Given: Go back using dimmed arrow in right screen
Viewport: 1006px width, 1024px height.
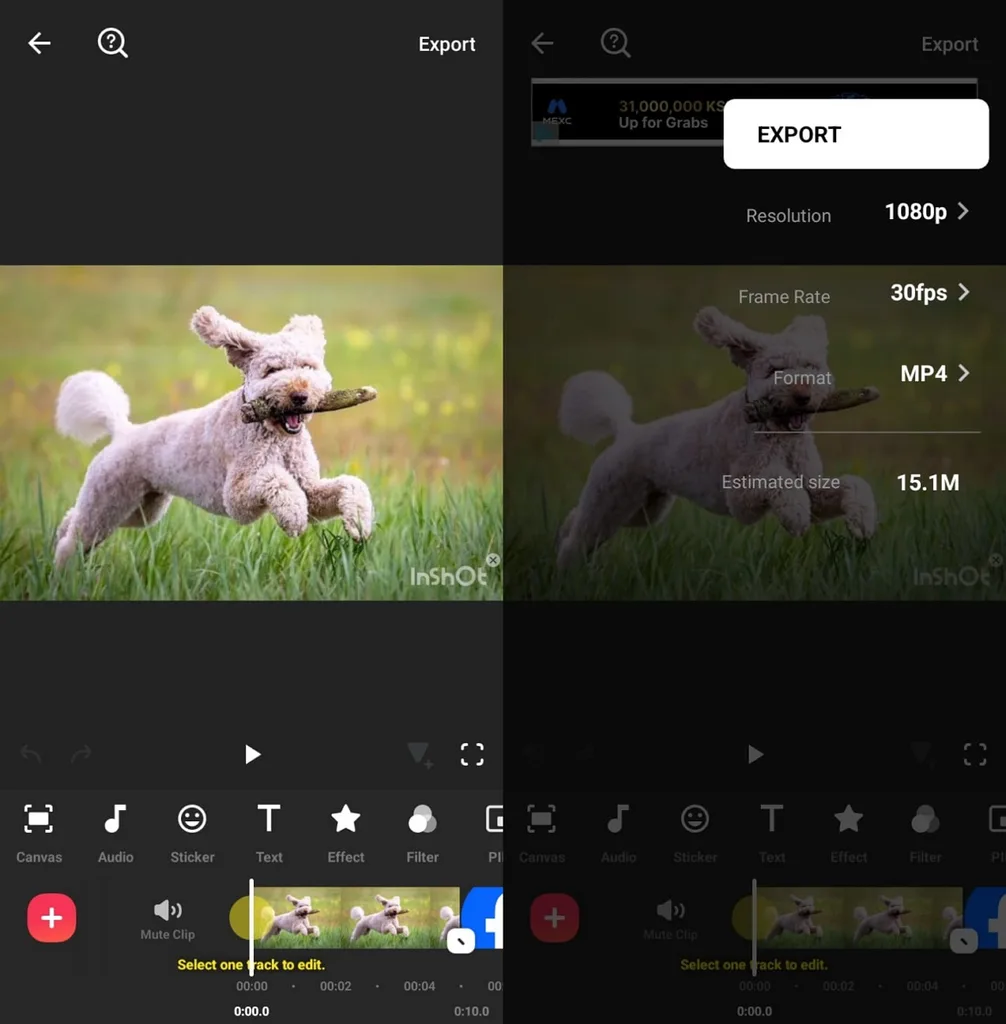Looking at the screenshot, I should point(542,43).
